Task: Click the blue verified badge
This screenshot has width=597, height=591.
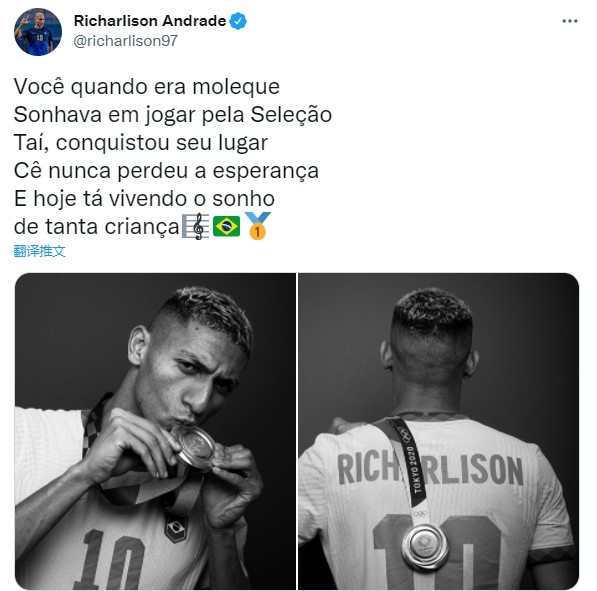Action: 238,21
